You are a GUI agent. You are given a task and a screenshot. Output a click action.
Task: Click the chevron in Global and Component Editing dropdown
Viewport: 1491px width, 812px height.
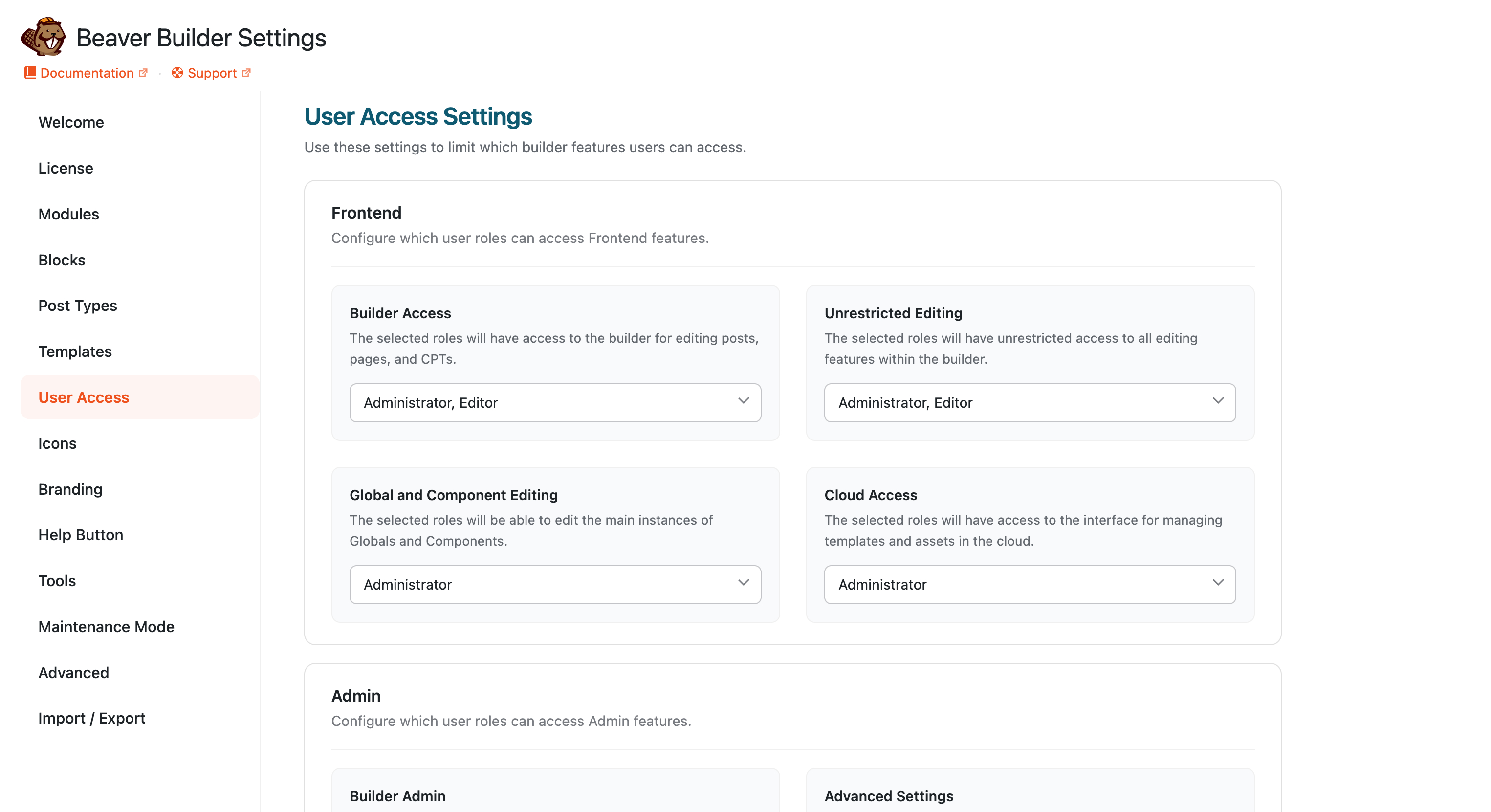[743, 582]
